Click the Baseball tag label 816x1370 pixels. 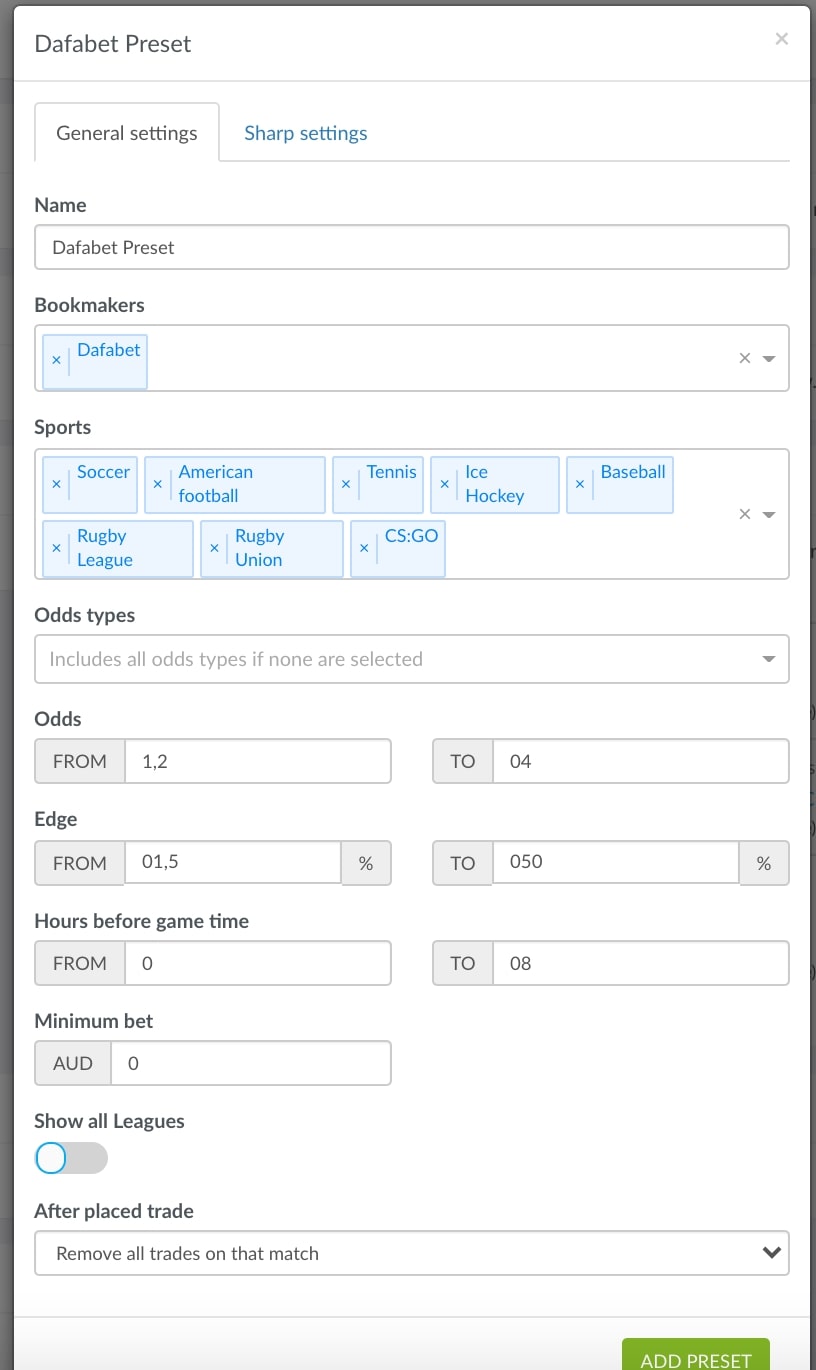633,472
